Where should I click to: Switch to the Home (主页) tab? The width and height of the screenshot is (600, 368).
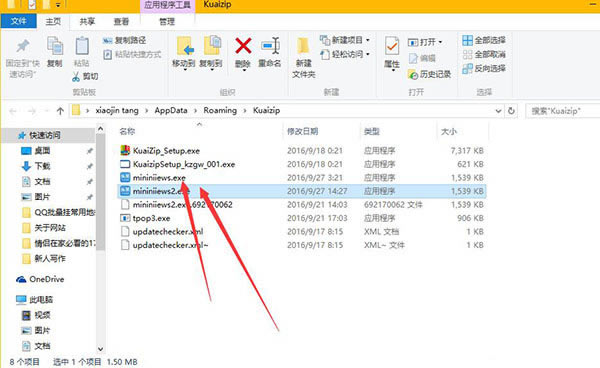(53, 21)
